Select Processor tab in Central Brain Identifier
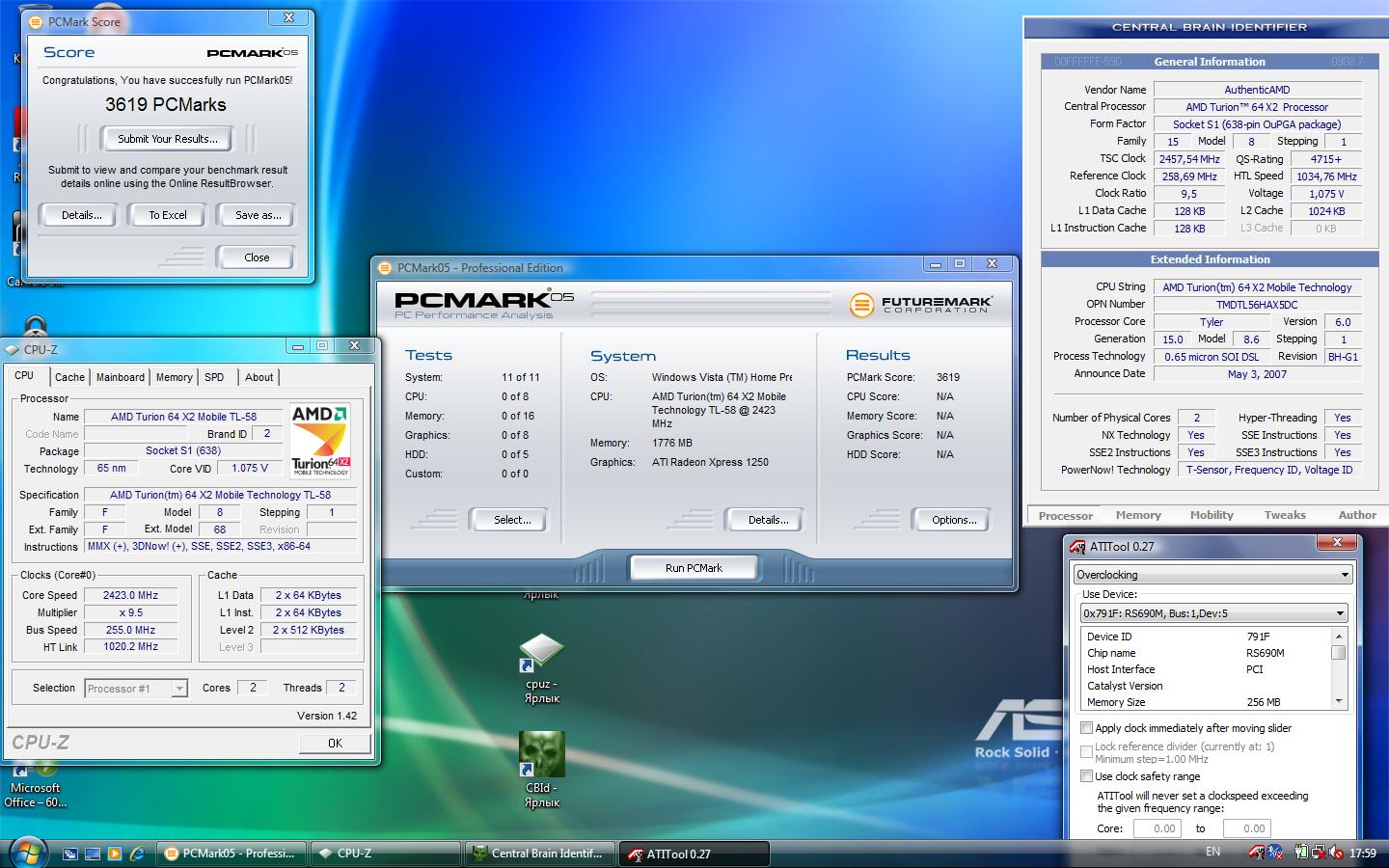This screenshot has width=1389, height=868. (1066, 516)
